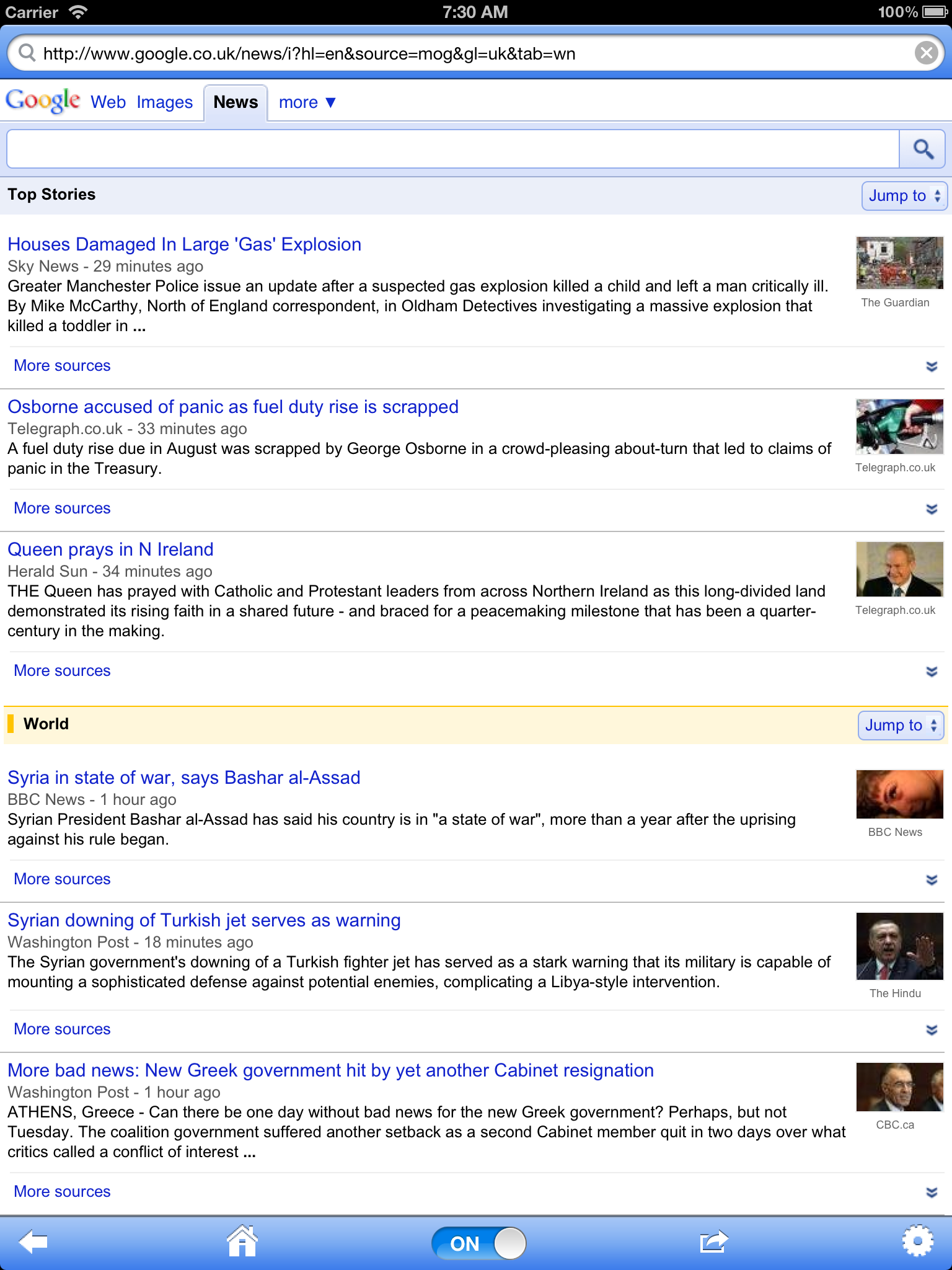Image resolution: width=952 pixels, height=1270 pixels.
Task: Click the Google logo
Action: click(x=43, y=101)
